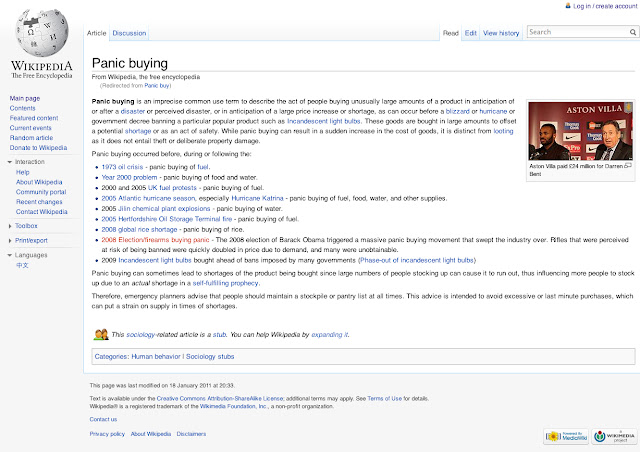
Task: Open Contents in the sidebar
Action: pyautogui.click(x=22, y=108)
